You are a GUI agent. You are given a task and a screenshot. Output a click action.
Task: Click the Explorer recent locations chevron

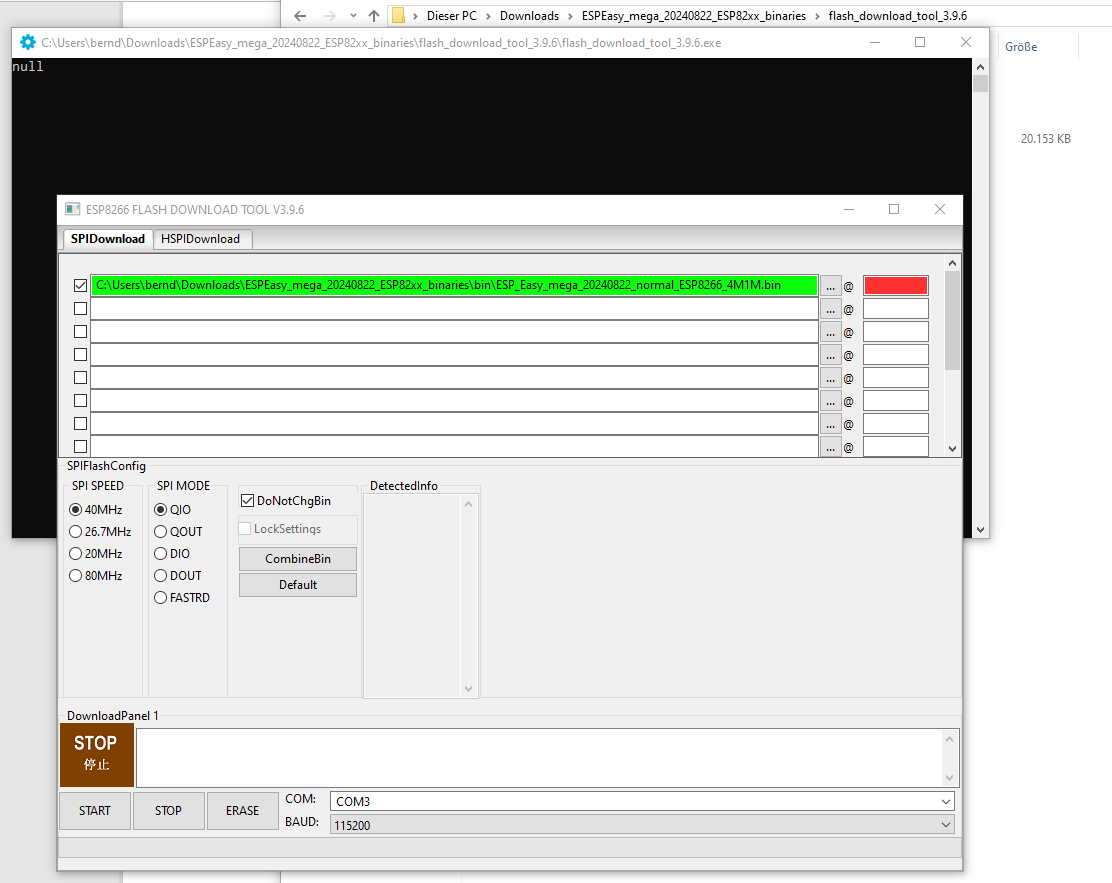[353, 16]
